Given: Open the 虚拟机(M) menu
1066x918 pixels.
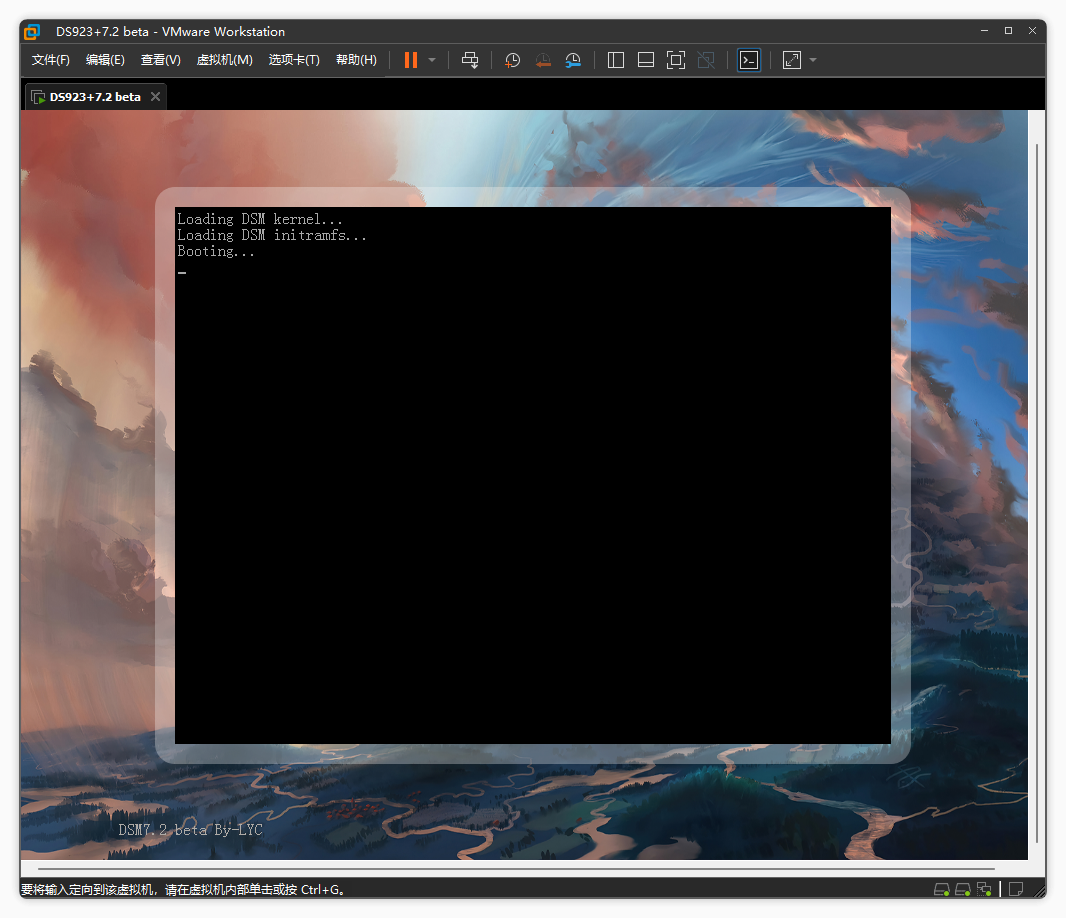Looking at the screenshot, I should [x=224, y=60].
